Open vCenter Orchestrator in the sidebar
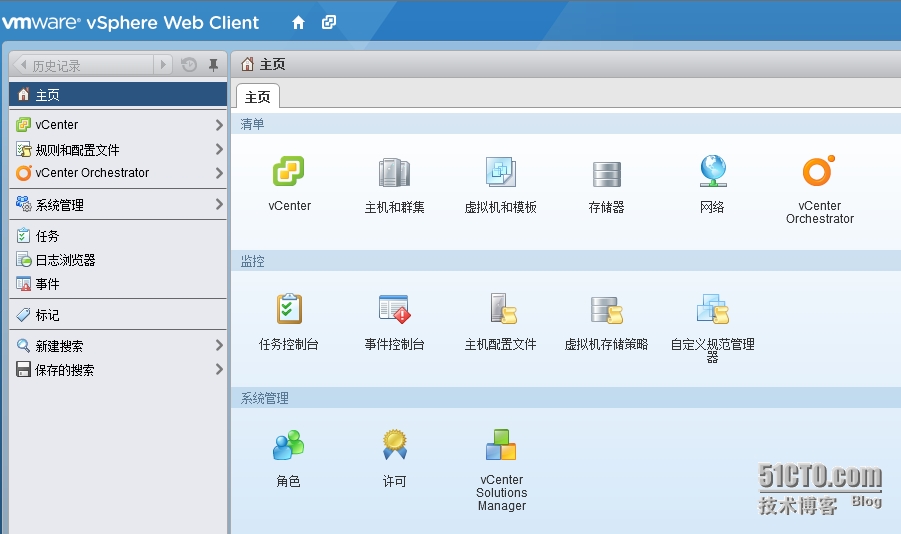901x534 pixels. pyautogui.click(x=118, y=172)
